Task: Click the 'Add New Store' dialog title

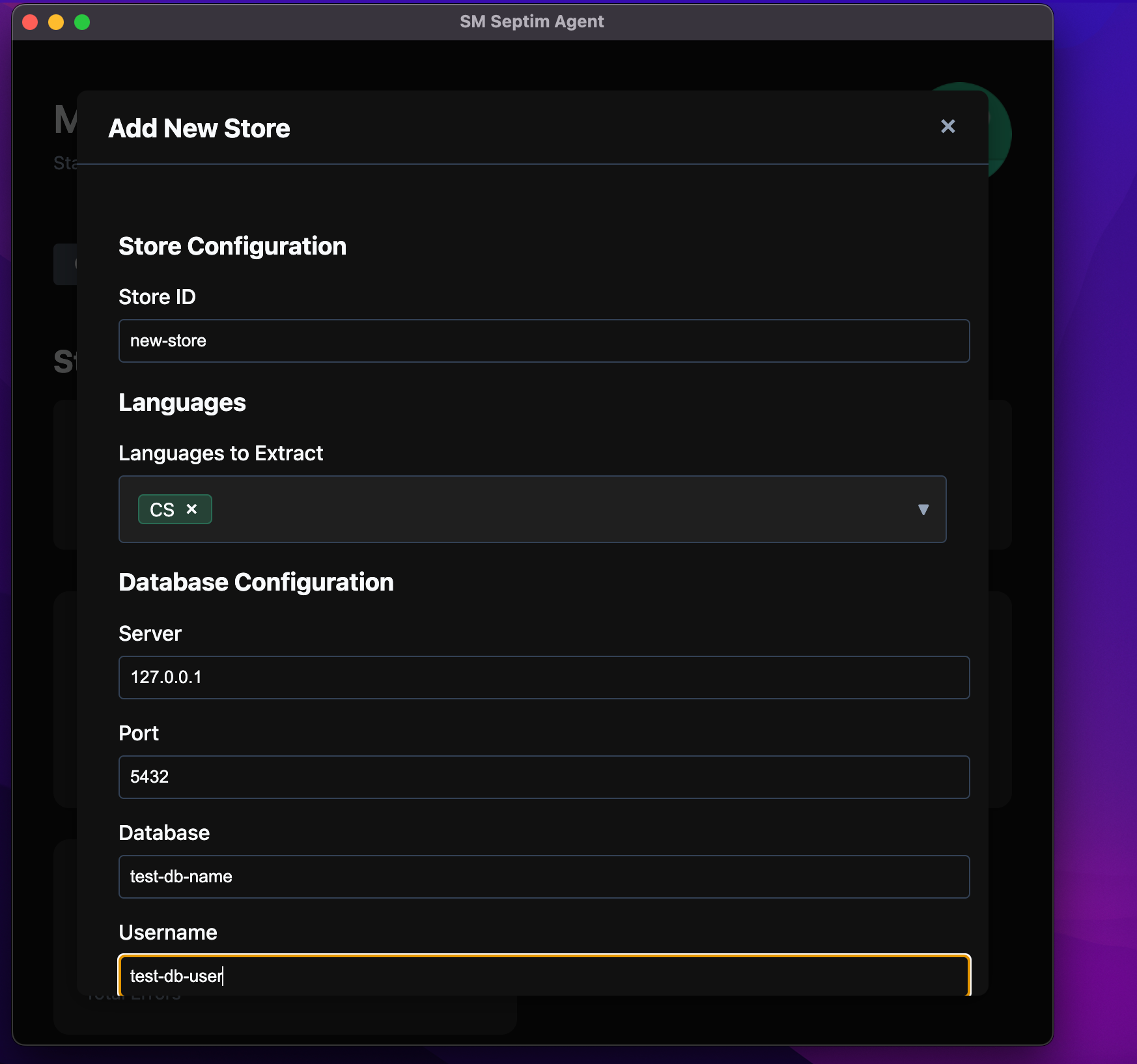Action: 199,128
